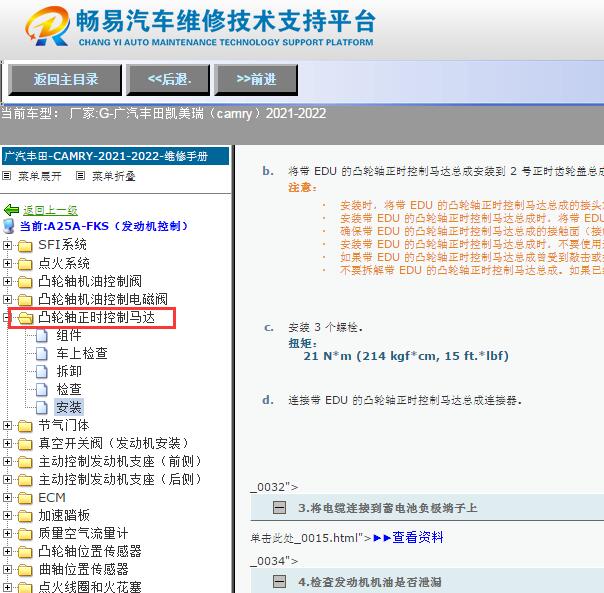Expand the 真空开关阀（发动机安装）node

tap(7, 443)
